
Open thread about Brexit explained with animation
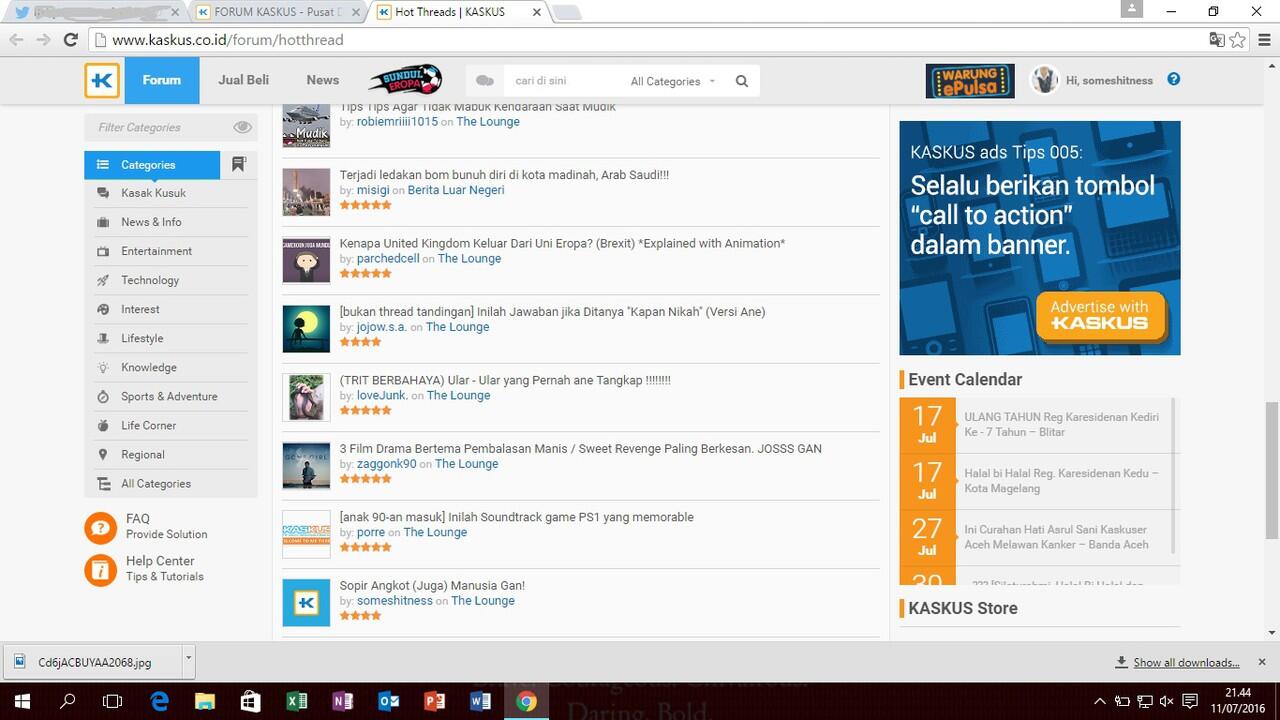562,243
